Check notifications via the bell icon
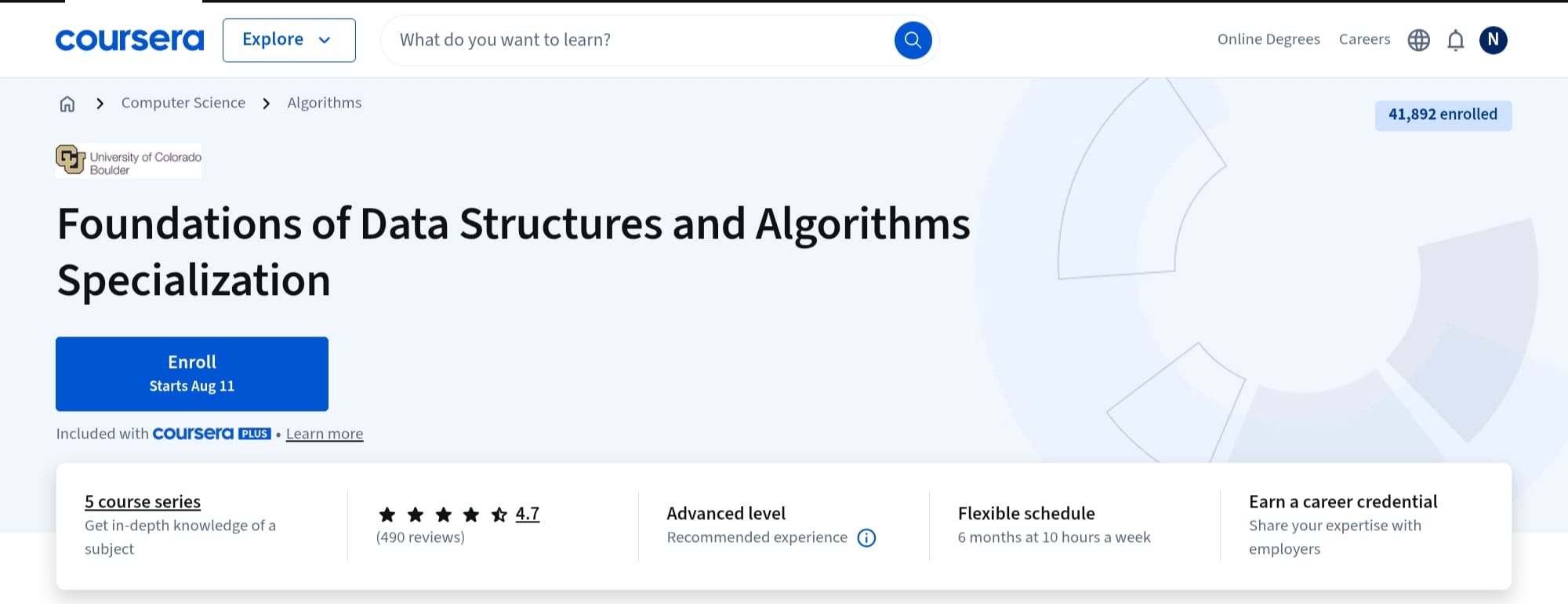This screenshot has width=1568, height=604. click(x=1455, y=39)
